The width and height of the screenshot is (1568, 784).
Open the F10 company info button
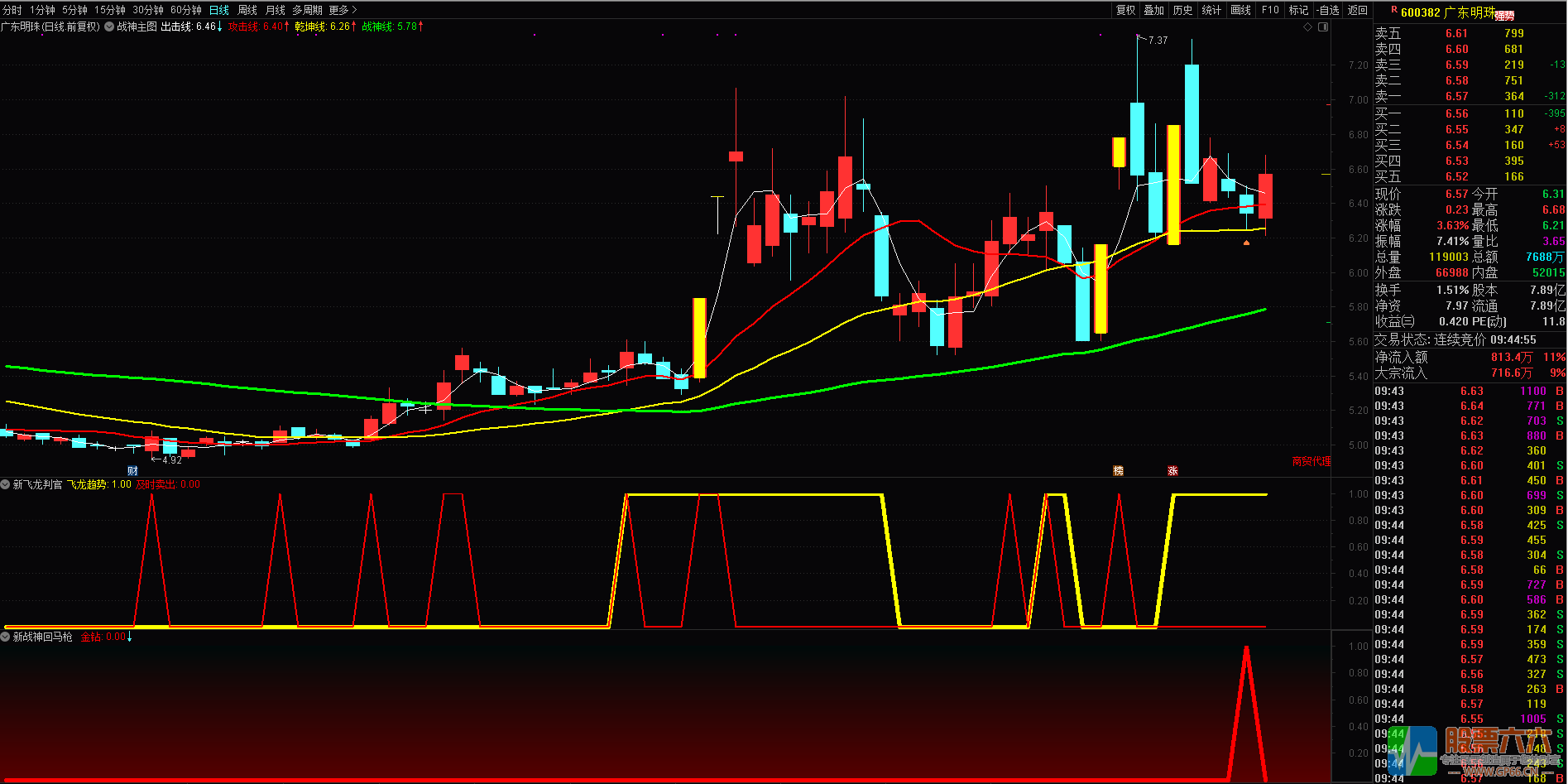(1270, 10)
